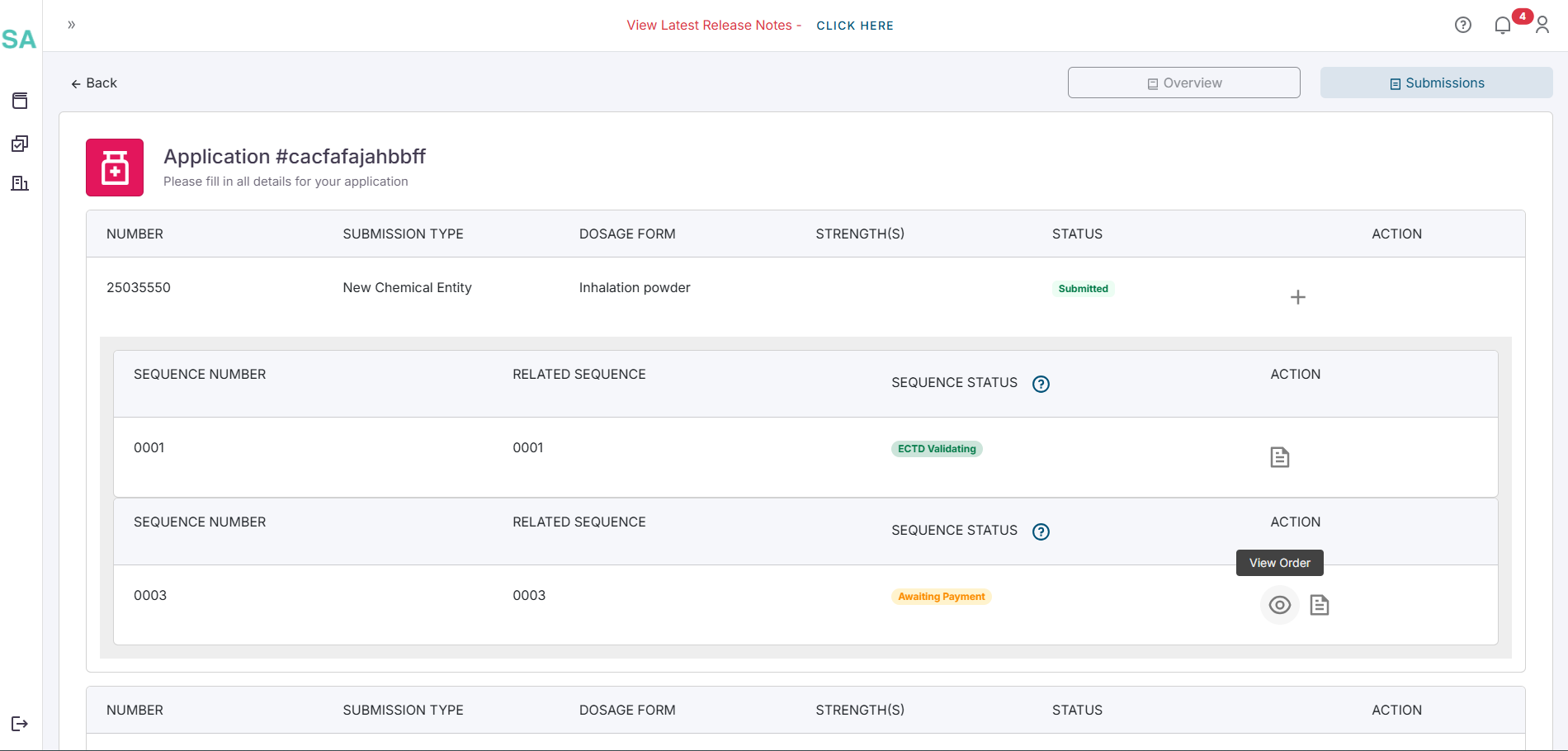Click the pink application medicine icon
This screenshot has height=751, width=1568.
[x=115, y=168]
